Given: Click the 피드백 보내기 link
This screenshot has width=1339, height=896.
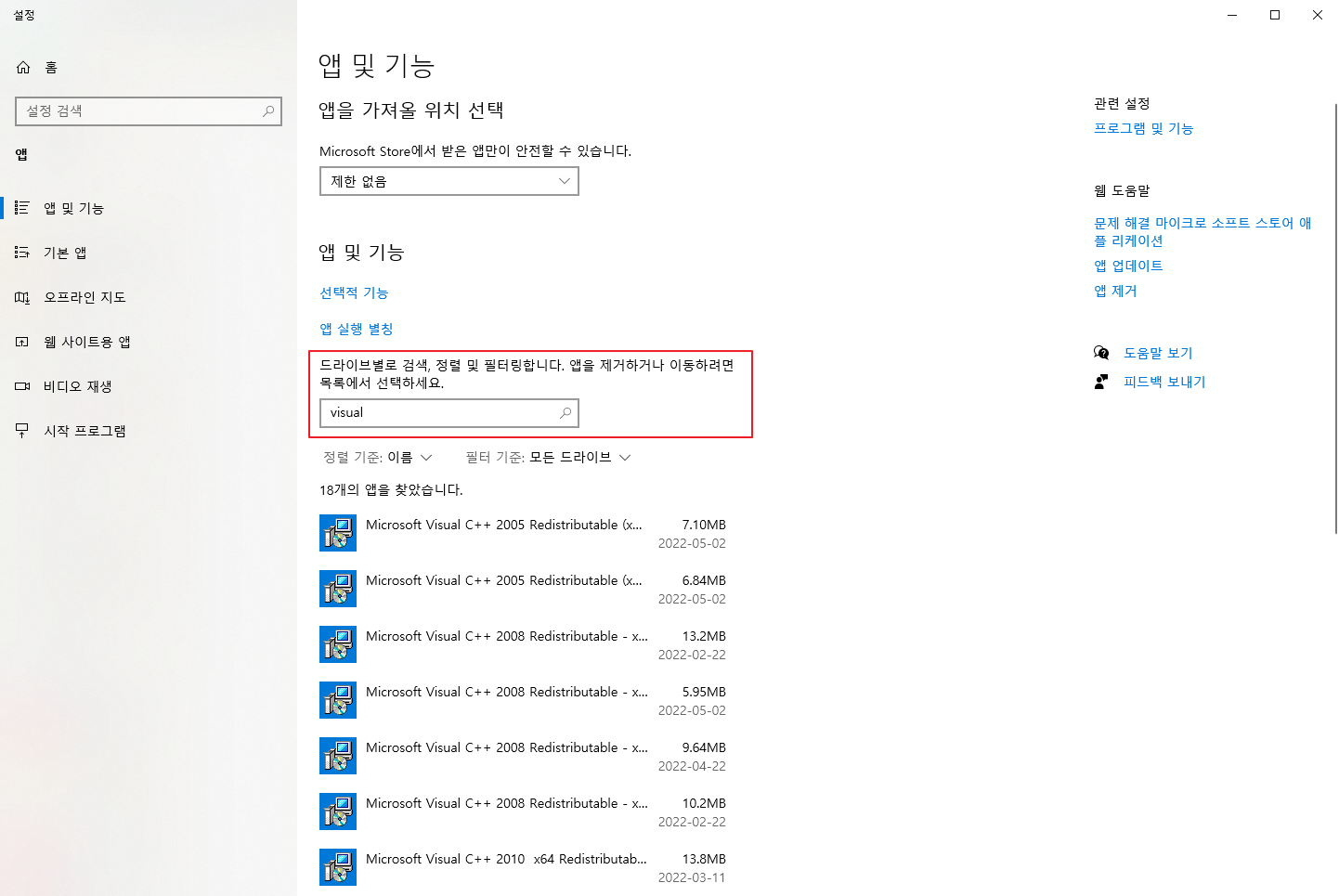Looking at the screenshot, I should click(1164, 382).
